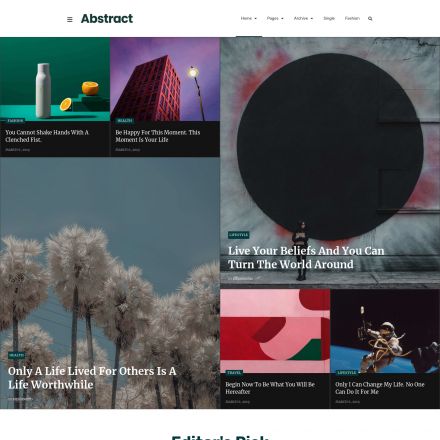Expand the Home dropdown menu
This screenshot has width=440, height=440.
249,18
